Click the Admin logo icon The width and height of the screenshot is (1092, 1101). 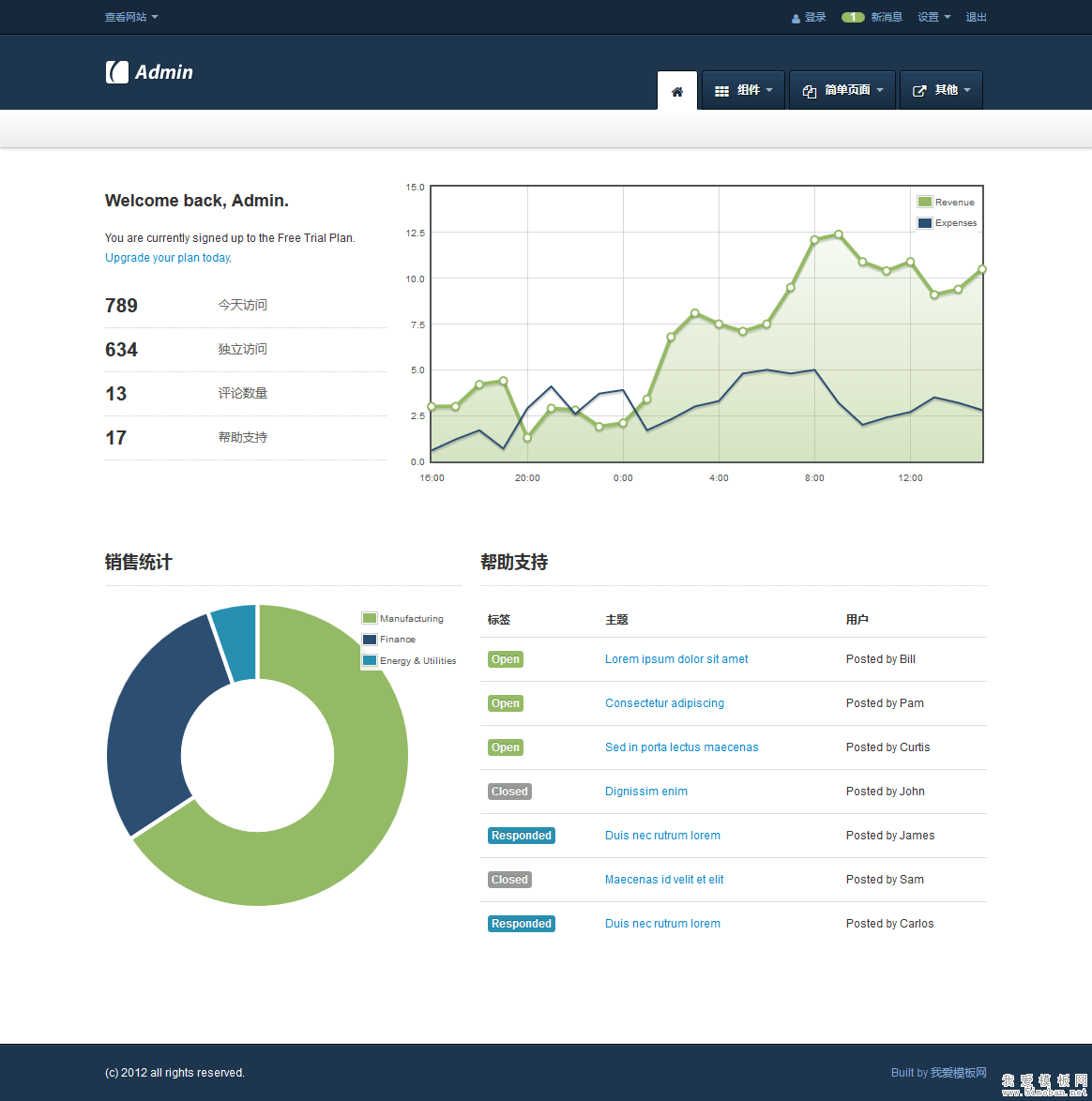point(116,72)
